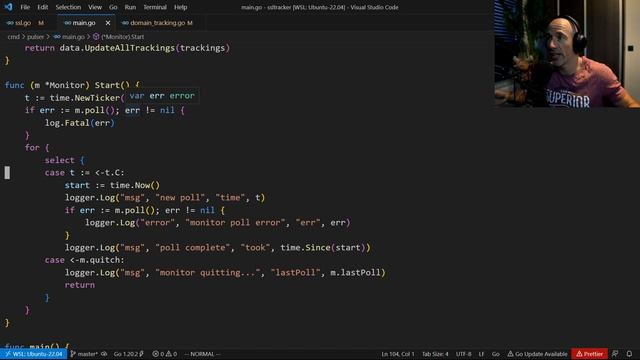640x360 pixels.
Task: Switch to the ssl.go tab
Action: [24, 23]
